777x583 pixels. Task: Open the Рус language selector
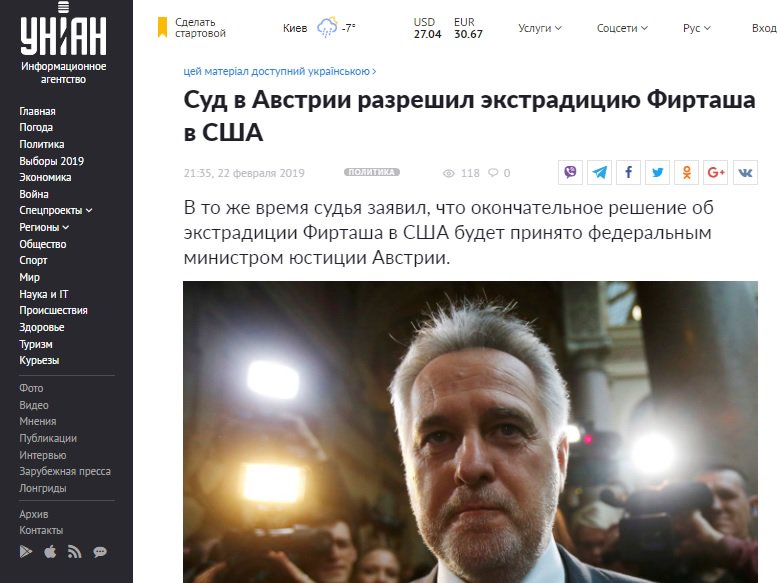[697, 28]
